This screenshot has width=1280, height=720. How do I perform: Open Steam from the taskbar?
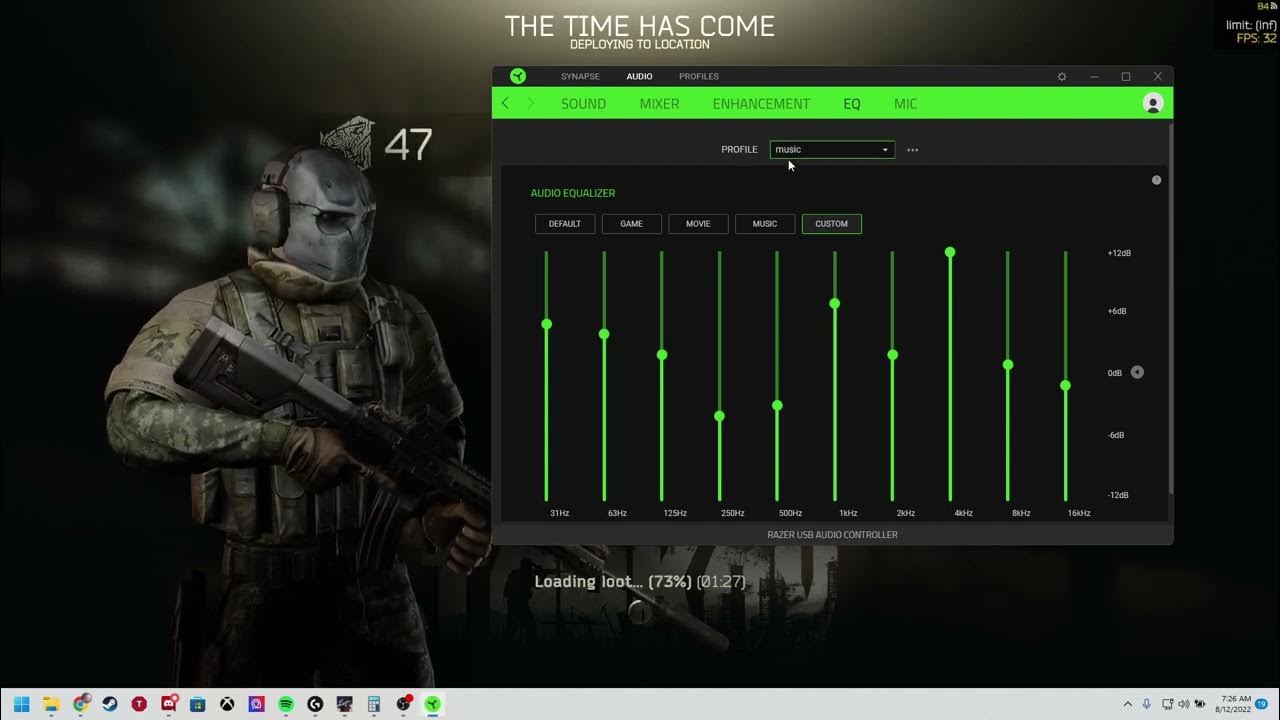click(110, 704)
